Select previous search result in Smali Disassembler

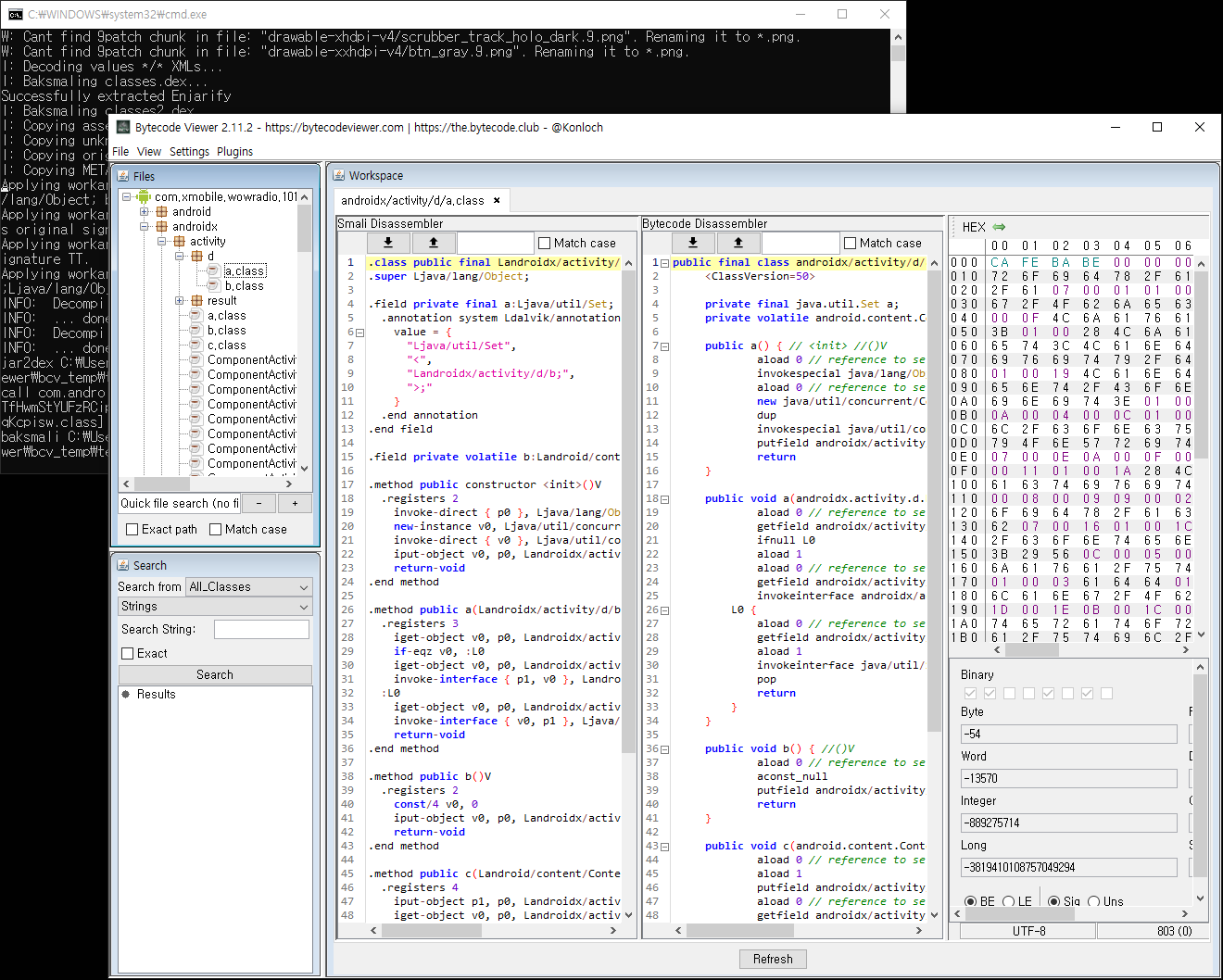[434, 242]
